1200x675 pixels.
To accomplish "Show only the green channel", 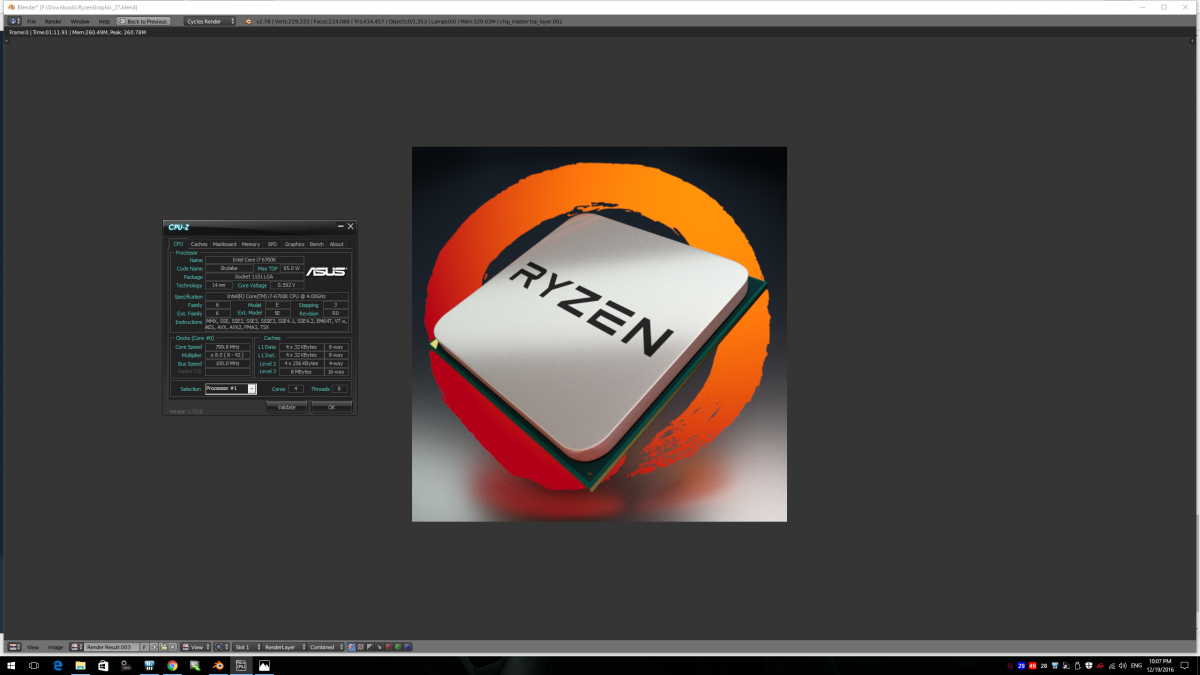I will [x=398, y=647].
